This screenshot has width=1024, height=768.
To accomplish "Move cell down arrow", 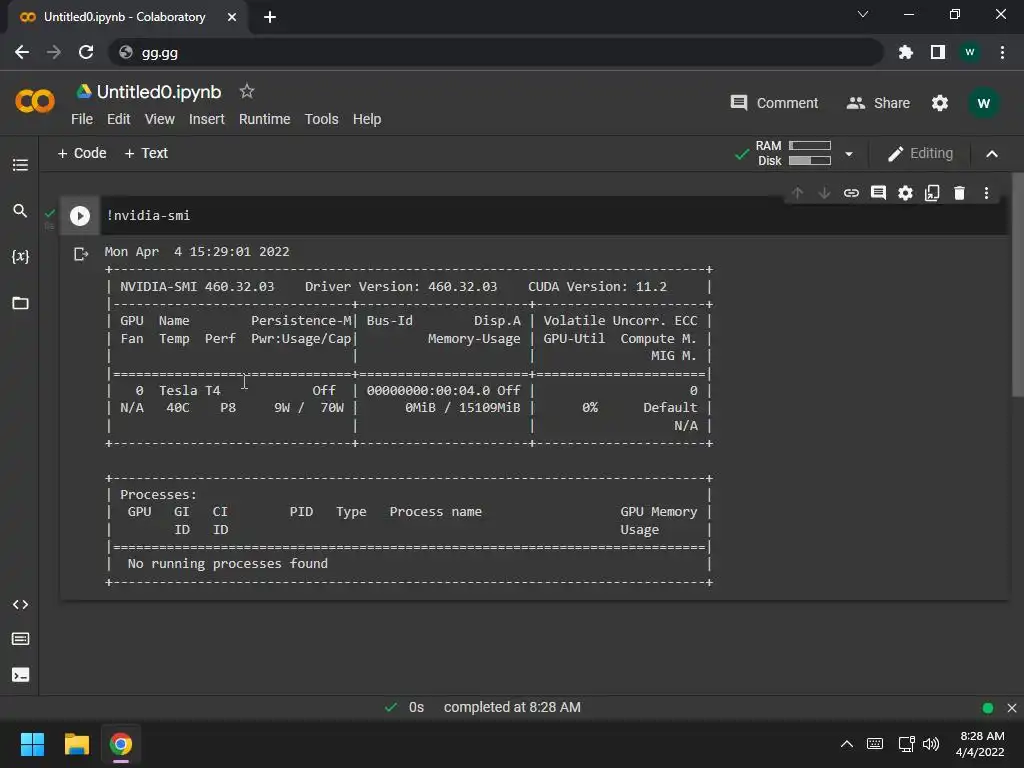I will 824,193.
